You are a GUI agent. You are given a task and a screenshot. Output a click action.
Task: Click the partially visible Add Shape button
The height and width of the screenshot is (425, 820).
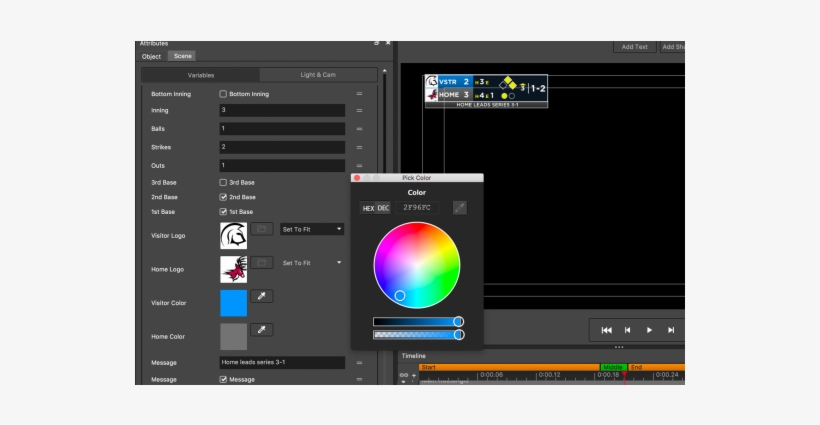tap(671, 47)
